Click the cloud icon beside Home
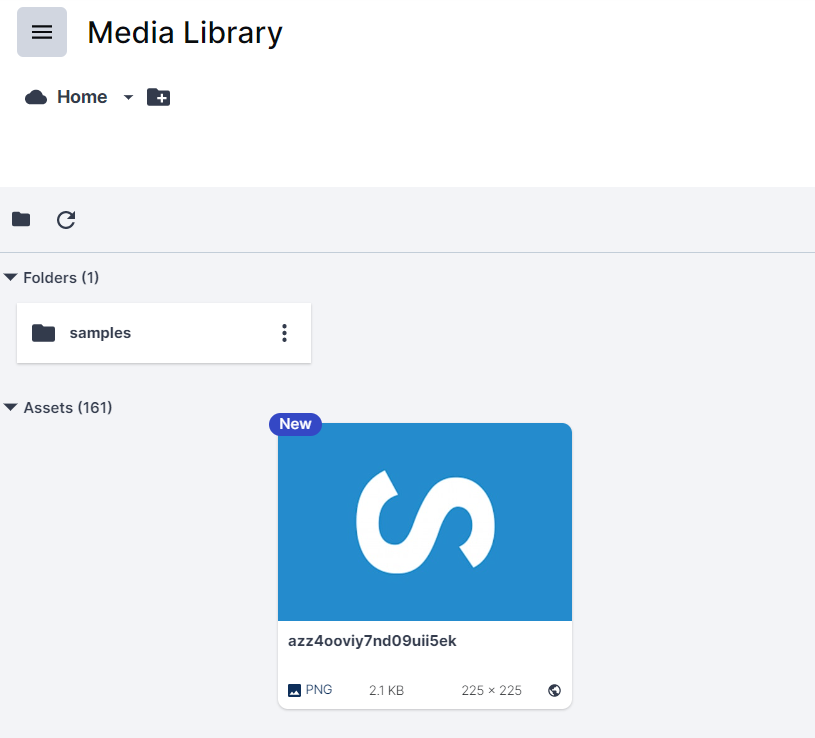The height and width of the screenshot is (738, 815). tap(36, 97)
